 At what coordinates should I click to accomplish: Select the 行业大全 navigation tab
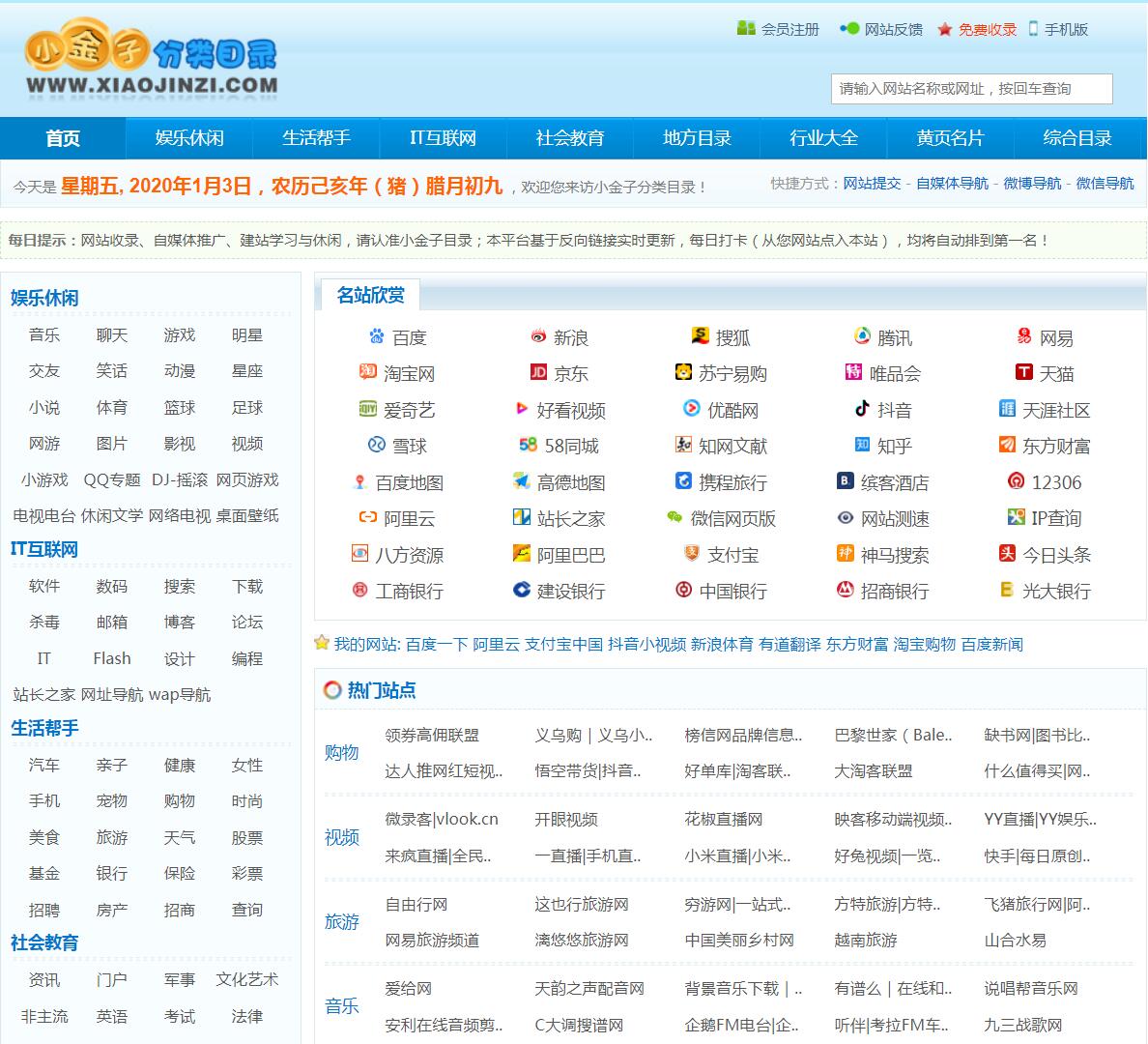coord(823,137)
